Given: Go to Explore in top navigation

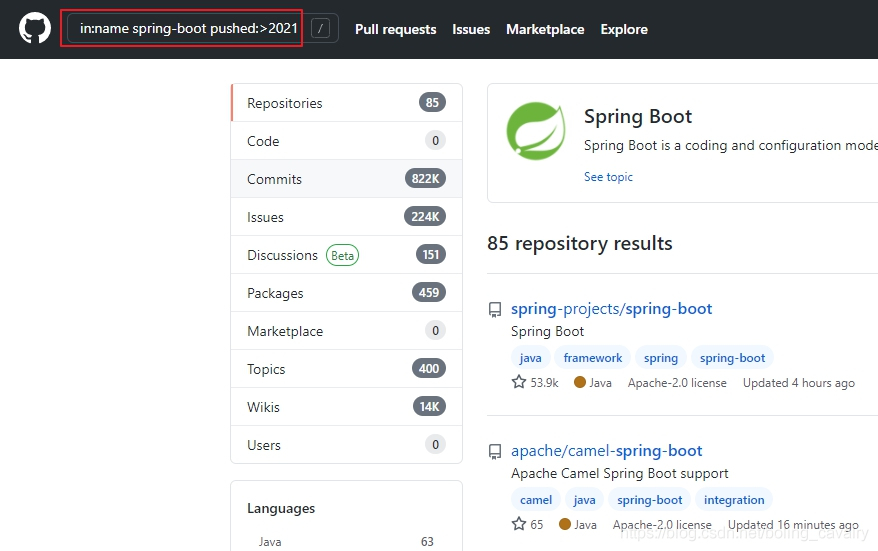Looking at the screenshot, I should pyautogui.click(x=624, y=29).
